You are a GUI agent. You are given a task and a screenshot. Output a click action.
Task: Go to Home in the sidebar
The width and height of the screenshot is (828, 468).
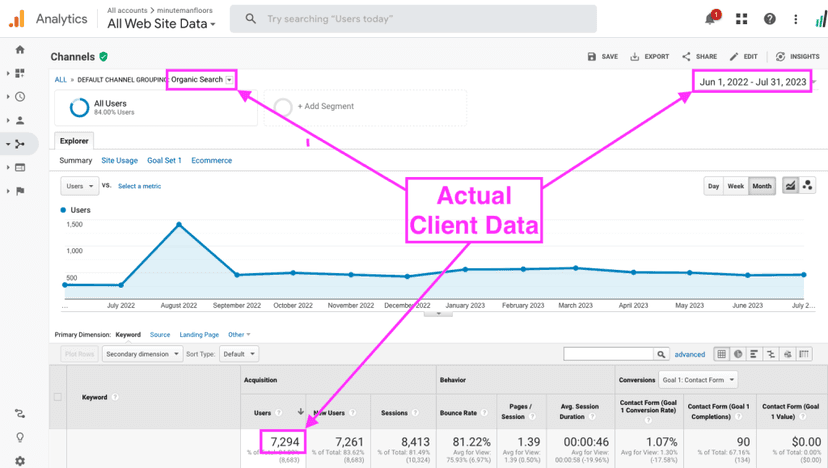(x=20, y=50)
